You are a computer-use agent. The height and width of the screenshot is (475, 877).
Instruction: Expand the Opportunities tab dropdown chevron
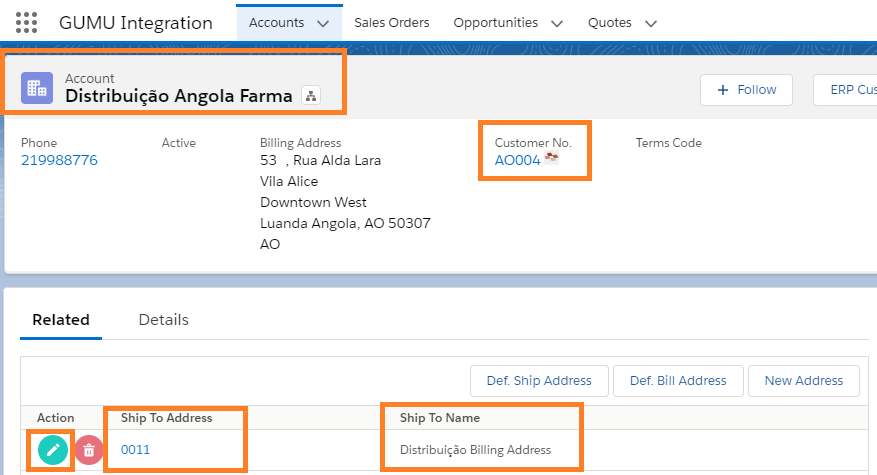pos(557,23)
